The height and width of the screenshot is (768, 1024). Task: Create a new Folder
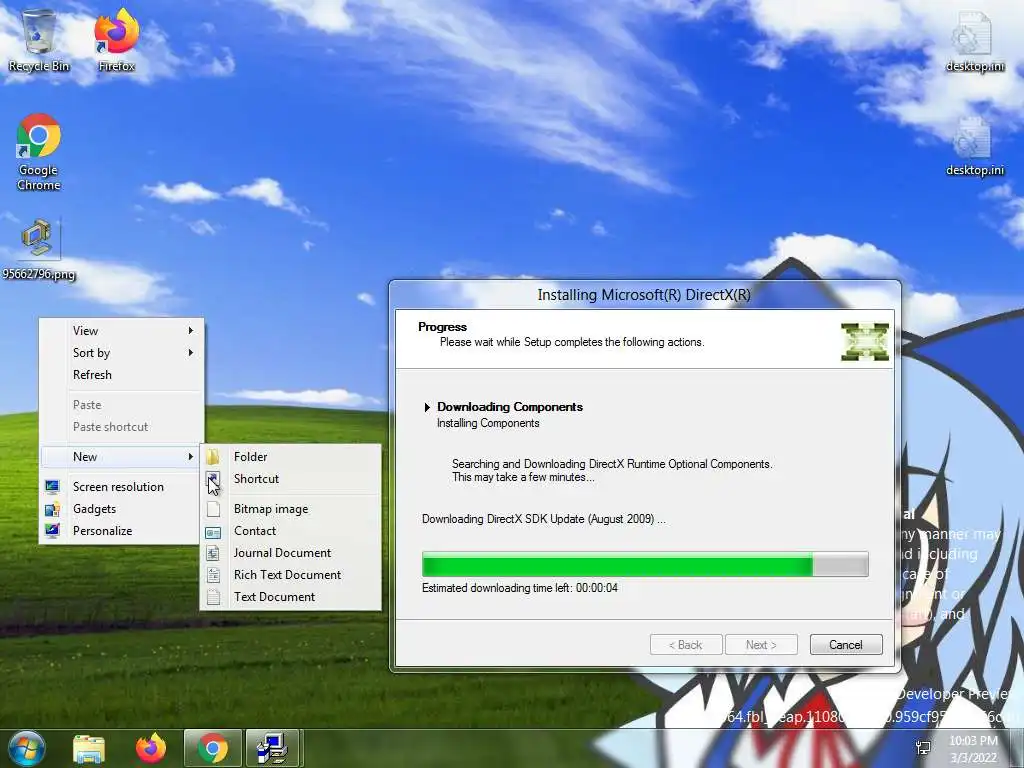coord(291,456)
